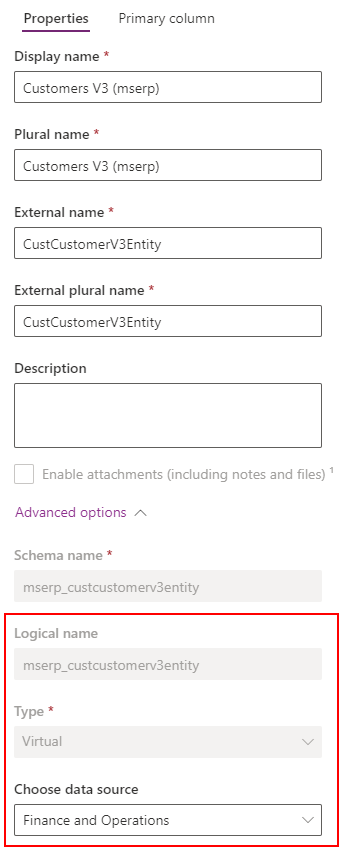Toggle the Advanced options section link
This screenshot has height=856, width=363.
point(71,513)
